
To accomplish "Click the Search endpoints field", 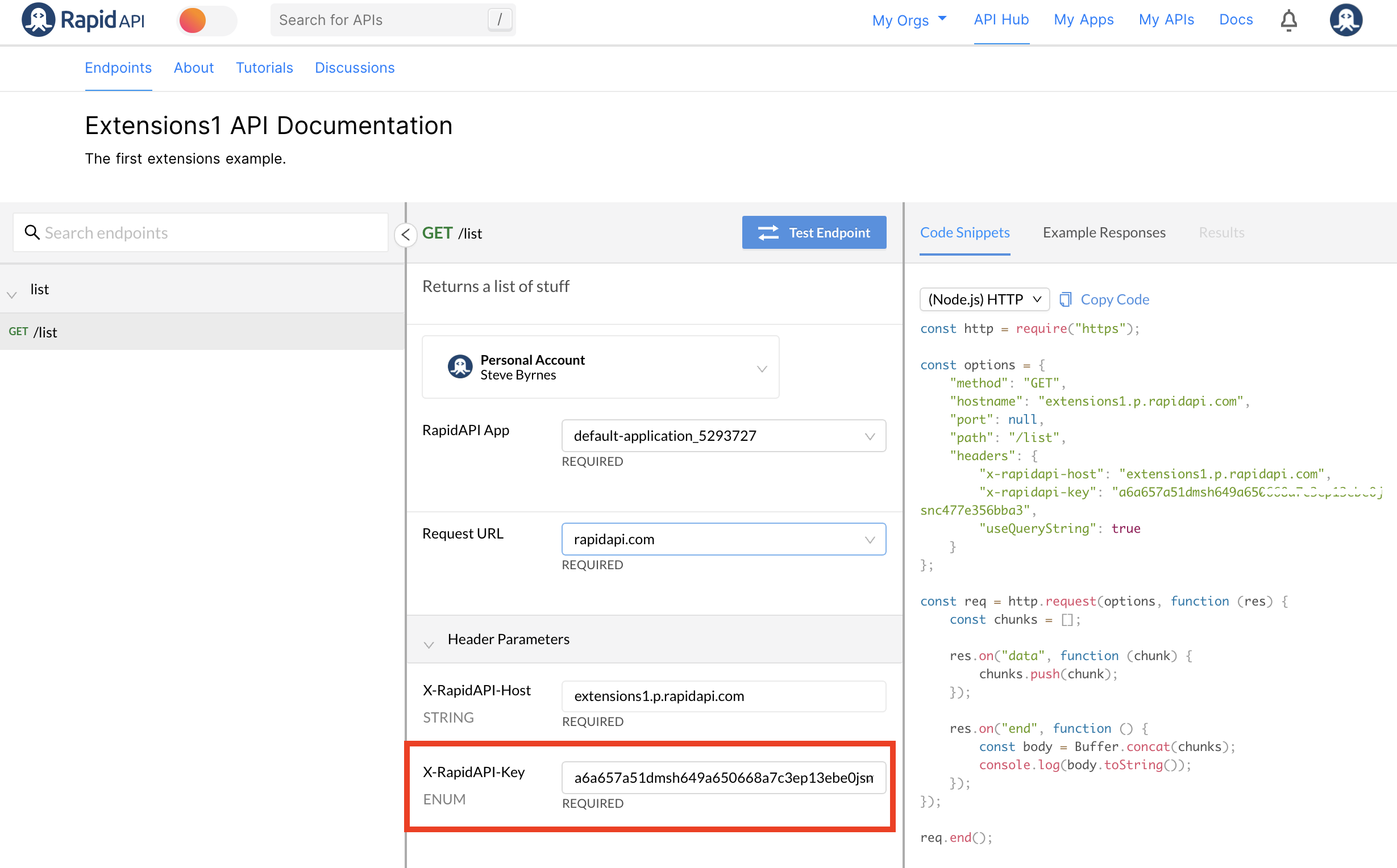I will [201, 232].
